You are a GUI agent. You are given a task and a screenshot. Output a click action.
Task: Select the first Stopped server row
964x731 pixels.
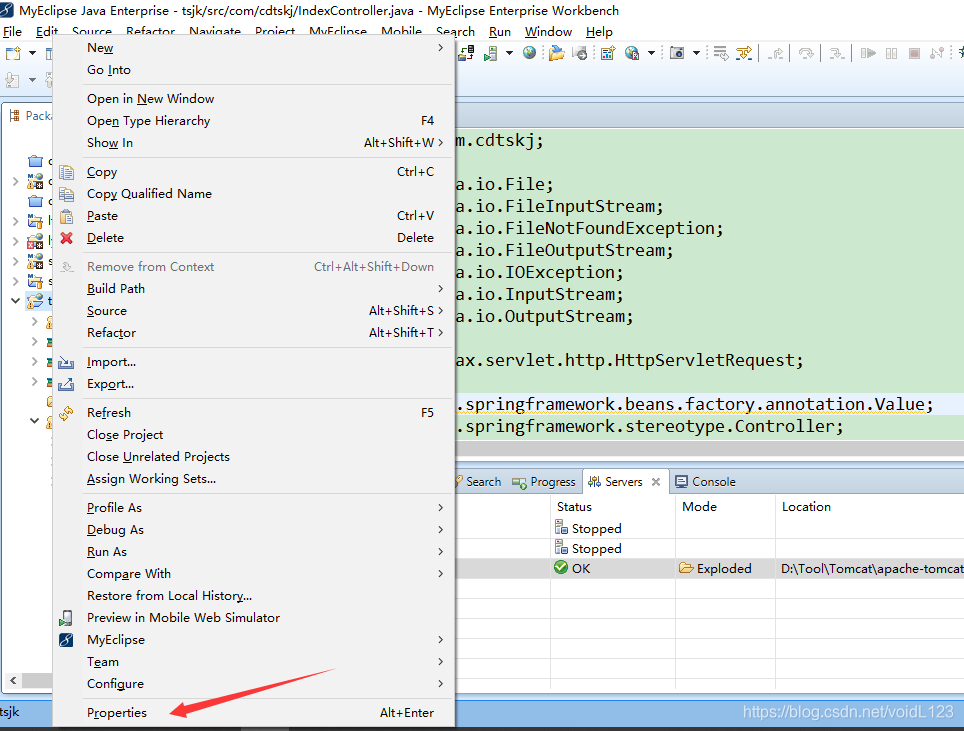tap(709, 529)
